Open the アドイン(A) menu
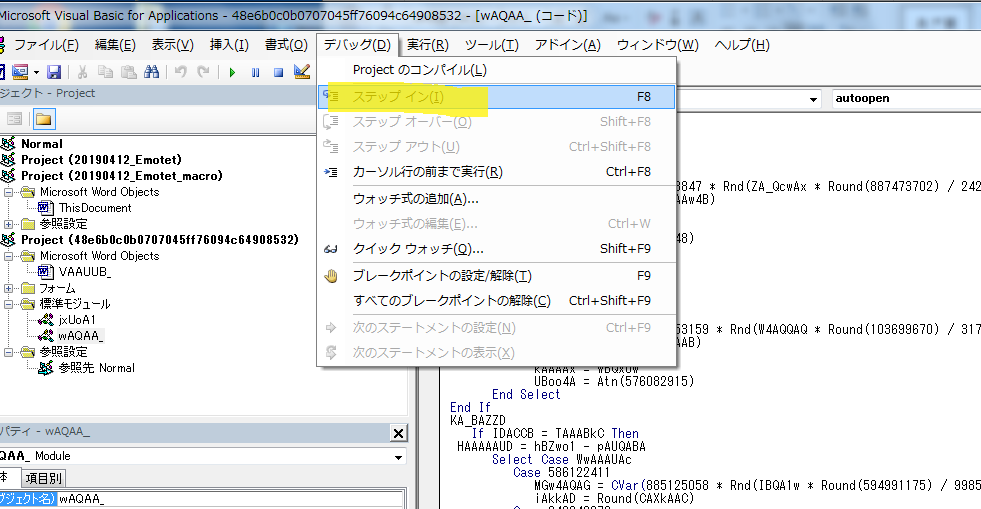 [567, 45]
